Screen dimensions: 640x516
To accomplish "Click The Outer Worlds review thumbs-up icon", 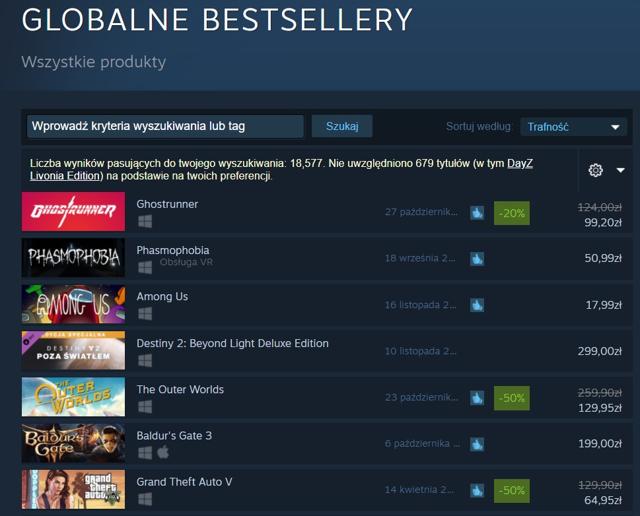I will 477,398.
